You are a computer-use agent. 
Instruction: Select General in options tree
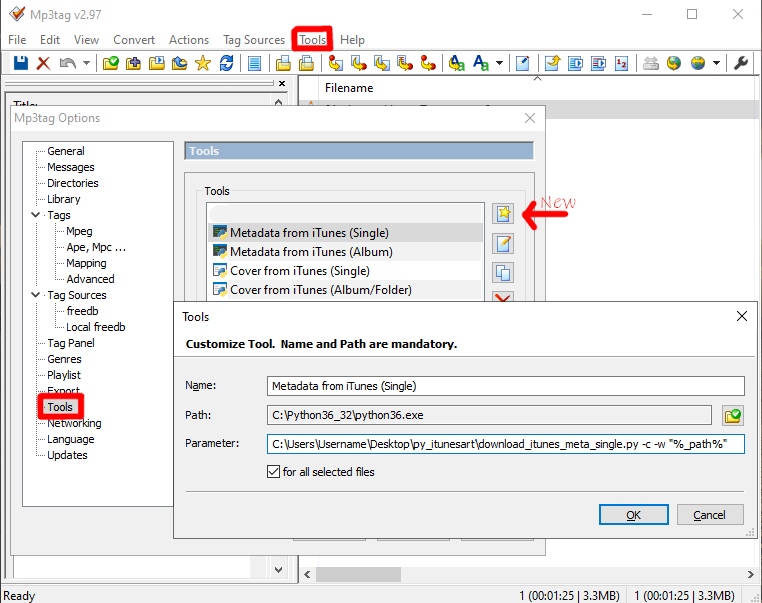pyautogui.click(x=66, y=151)
